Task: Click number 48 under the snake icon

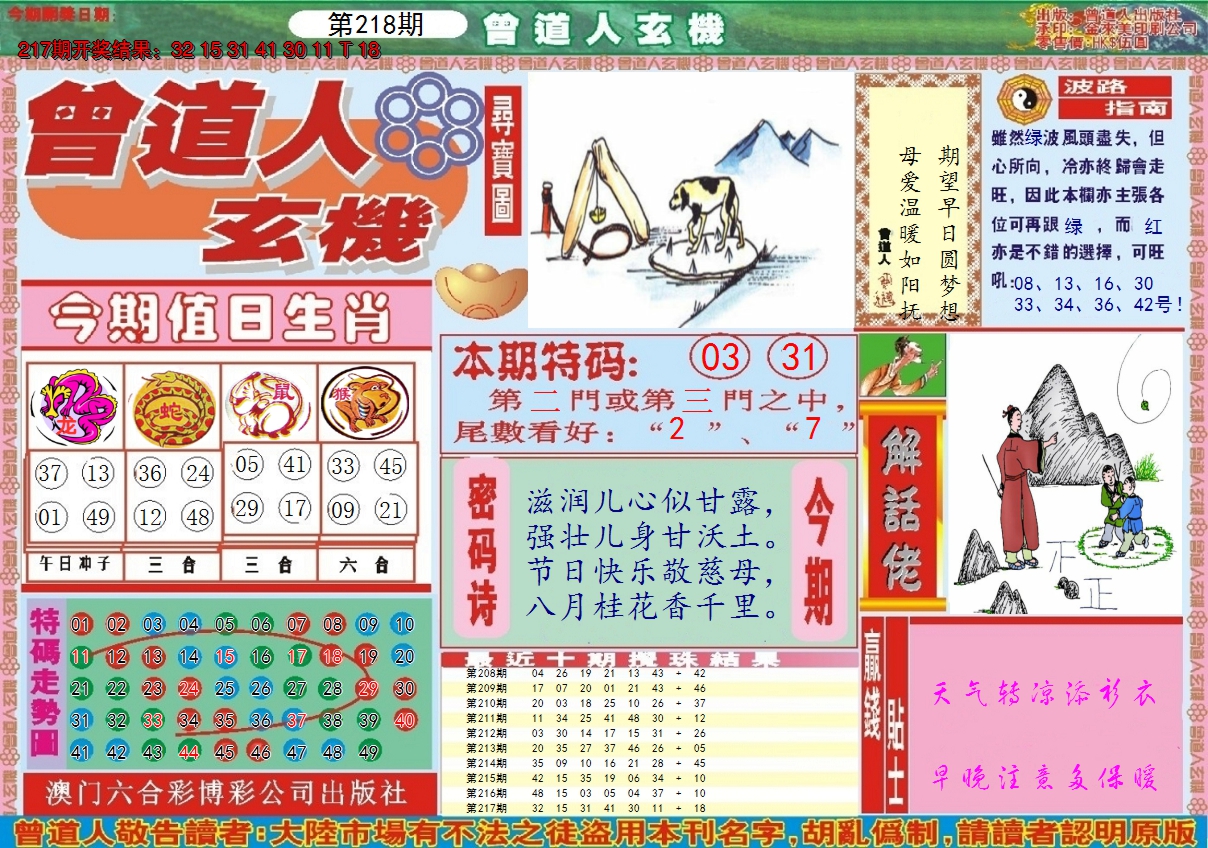Action: pyautogui.click(x=198, y=517)
